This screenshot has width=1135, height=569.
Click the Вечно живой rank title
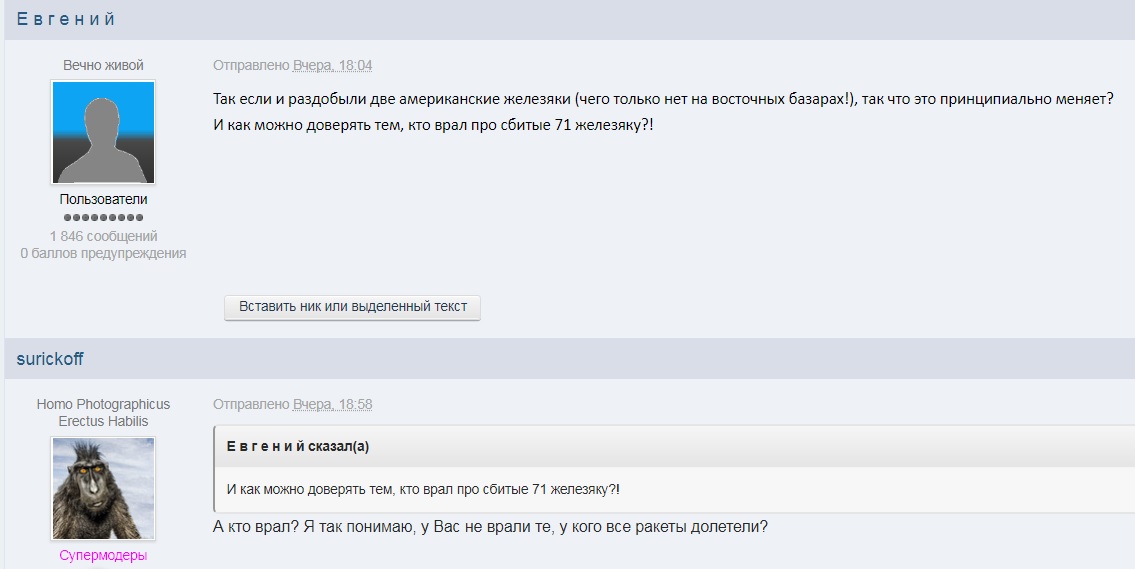coord(103,65)
